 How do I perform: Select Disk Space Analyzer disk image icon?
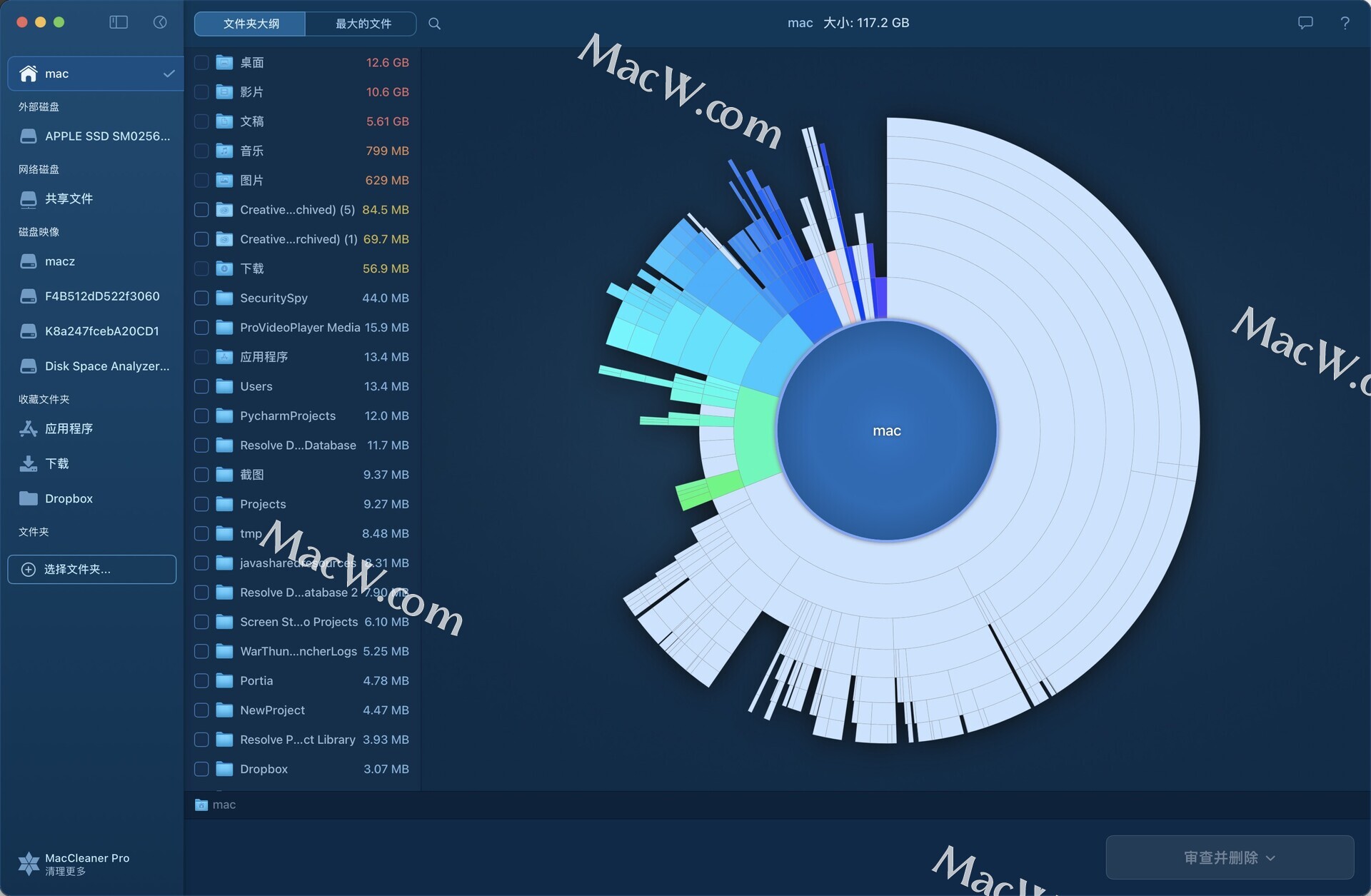(29, 366)
